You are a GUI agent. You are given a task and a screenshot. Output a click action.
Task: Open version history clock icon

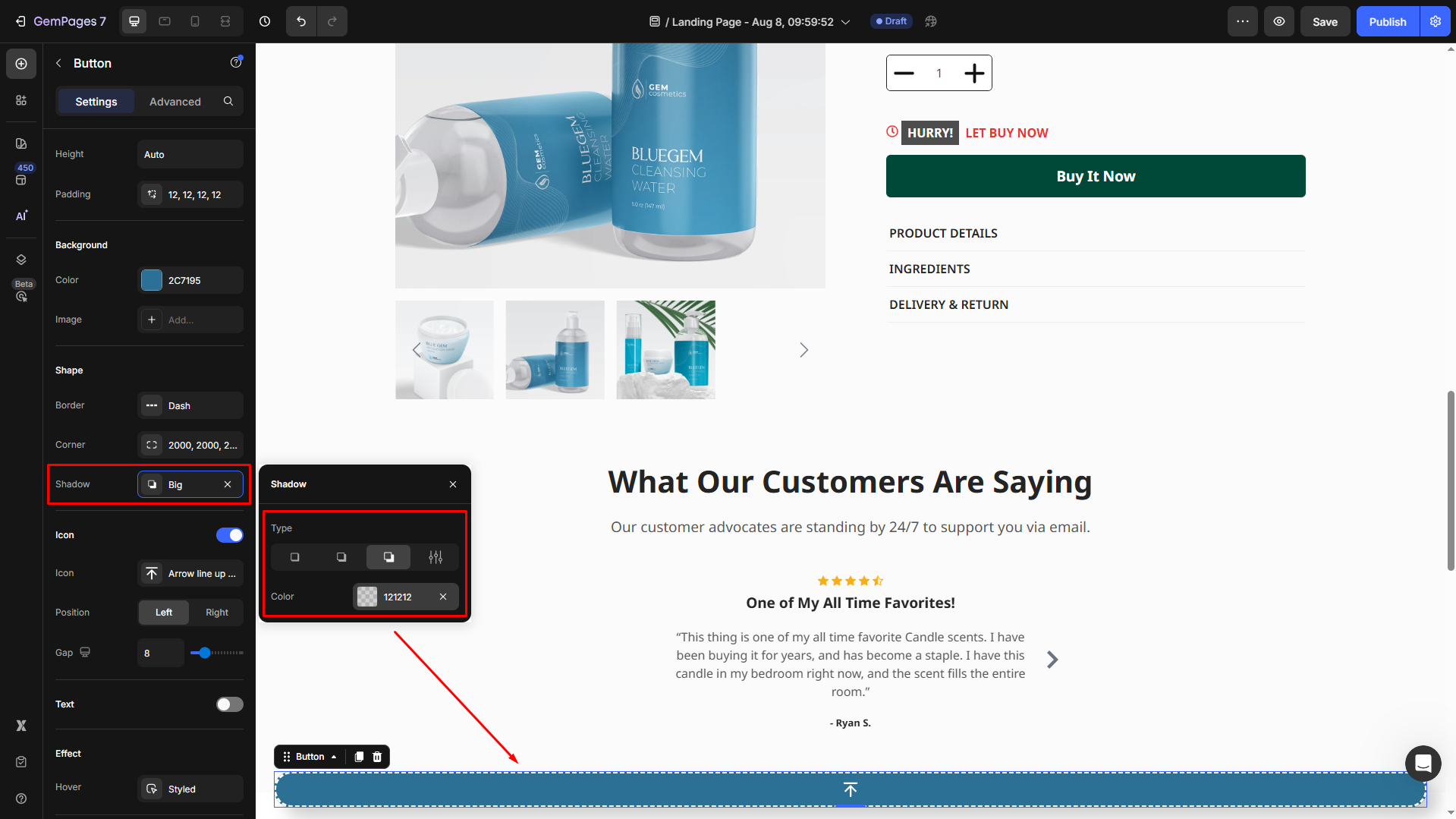tap(265, 21)
